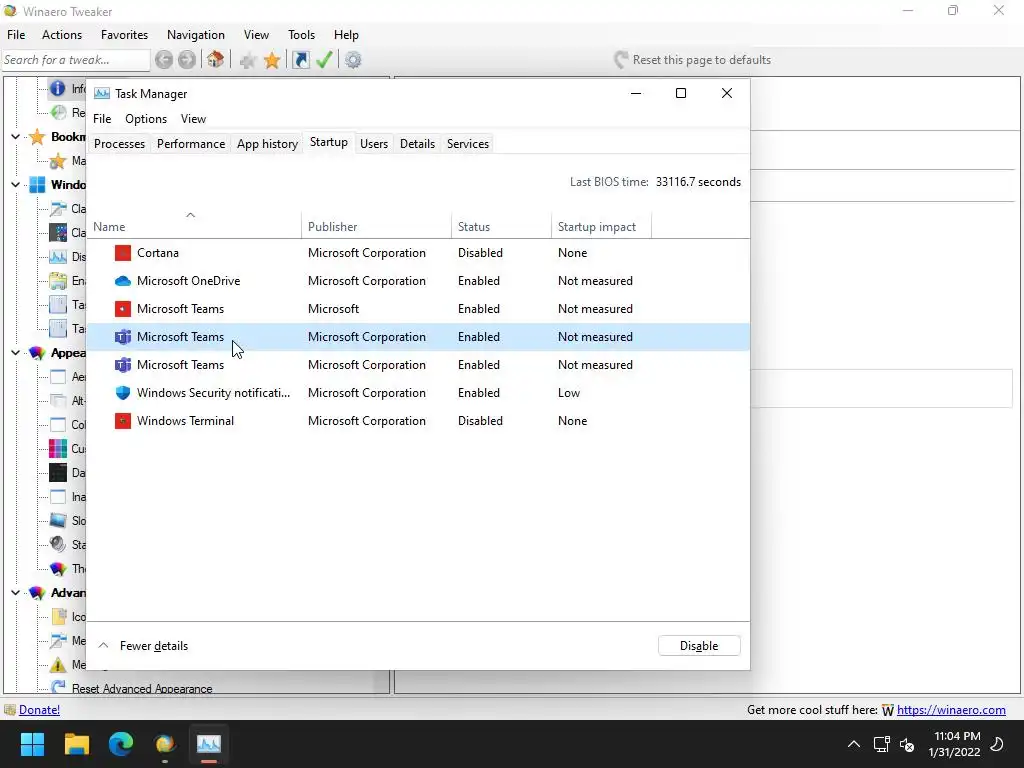Collapse the Windows 11 tree section
The image size is (1024, 768).
[x=16, y=185]
